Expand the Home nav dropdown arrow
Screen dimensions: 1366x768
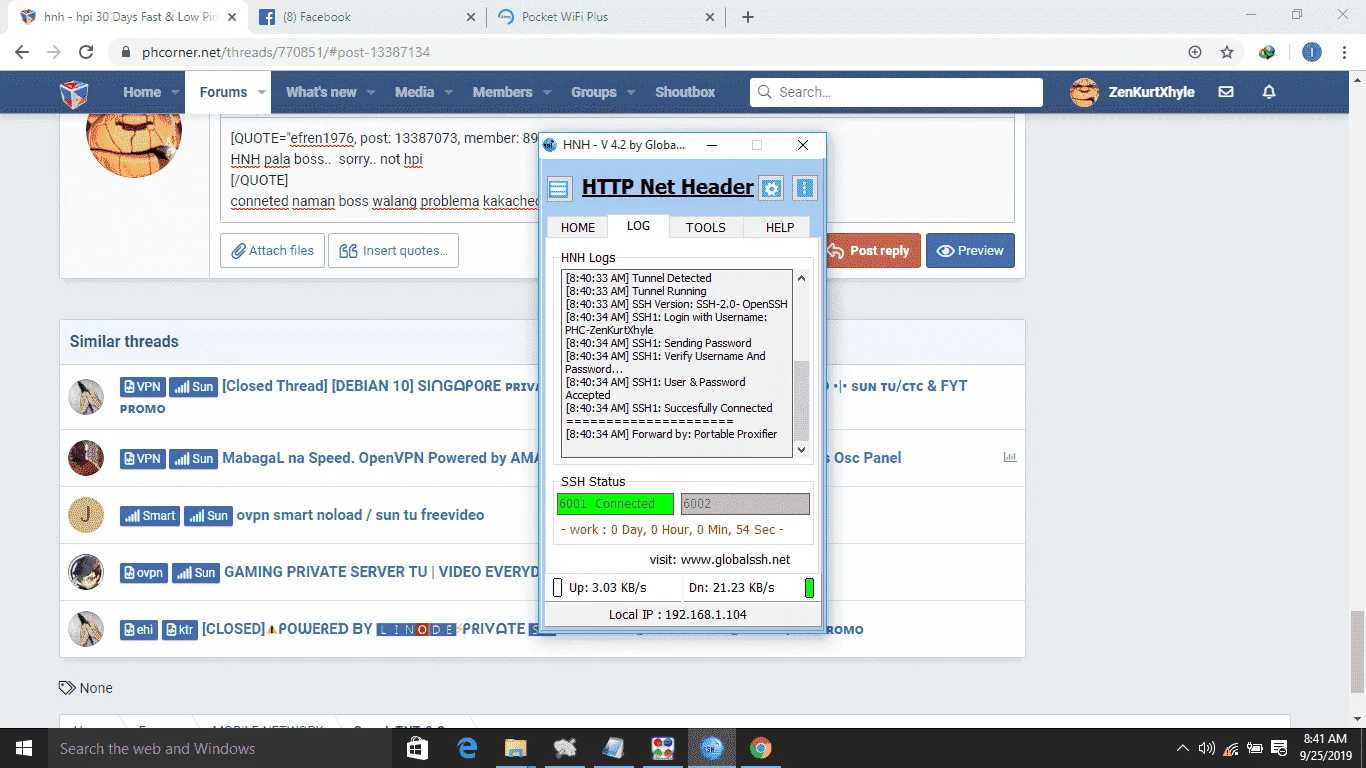(176, 92)
